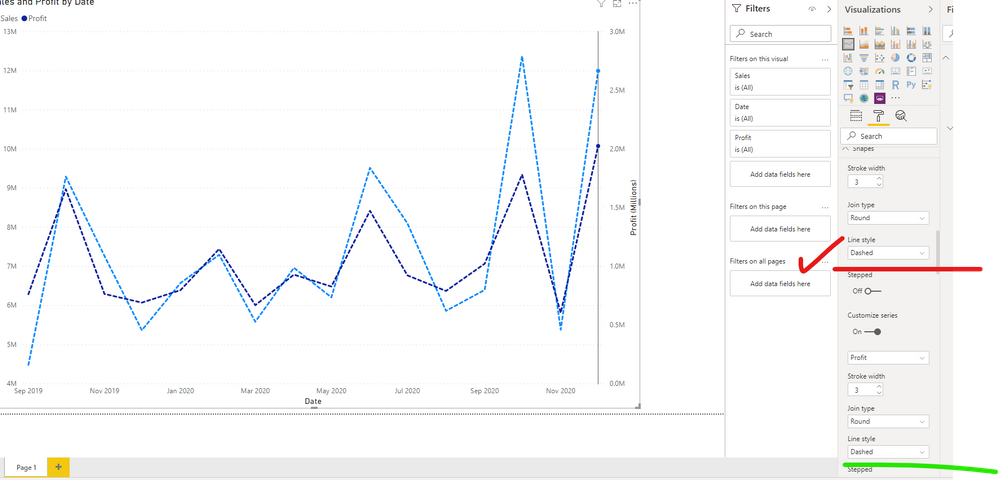Image resolution: width=998 pixels, height=480 pixels.
Task: Select the table visual
Action: 864,85
